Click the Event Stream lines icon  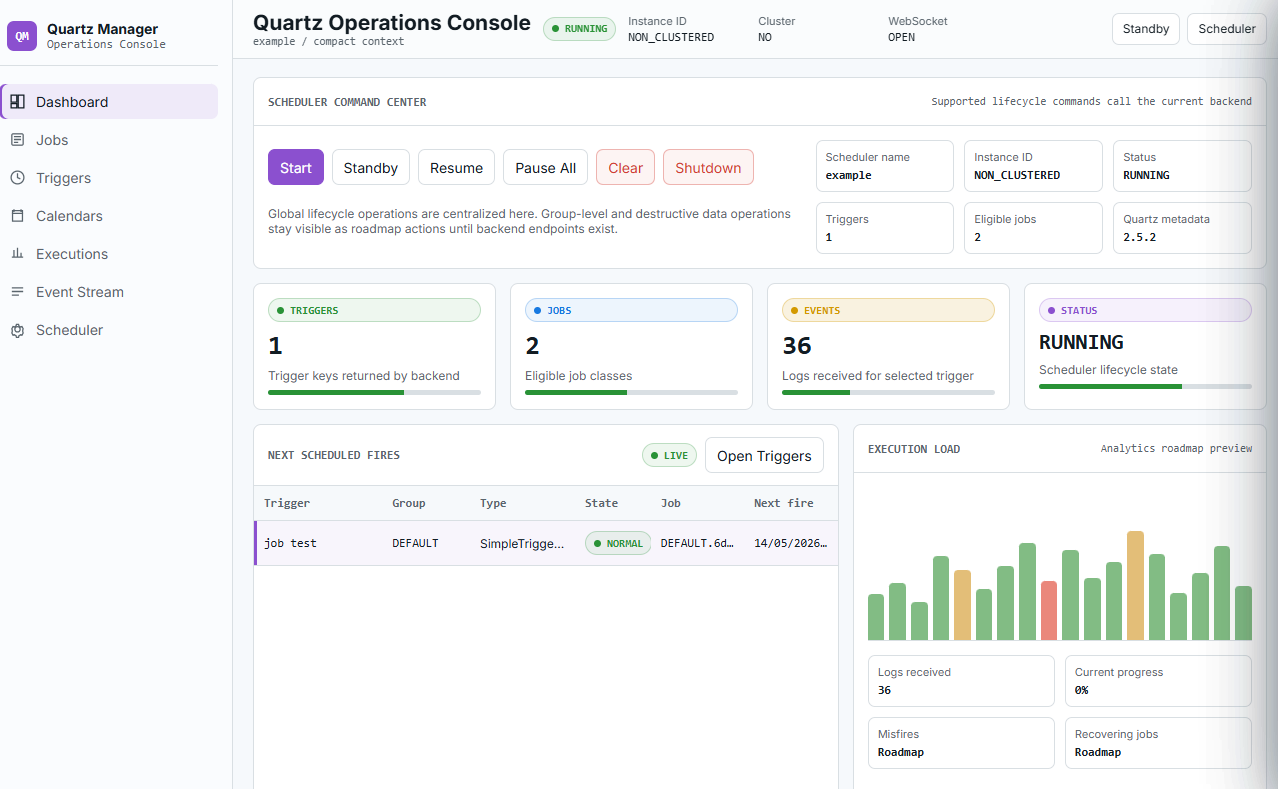coord(17,292)
